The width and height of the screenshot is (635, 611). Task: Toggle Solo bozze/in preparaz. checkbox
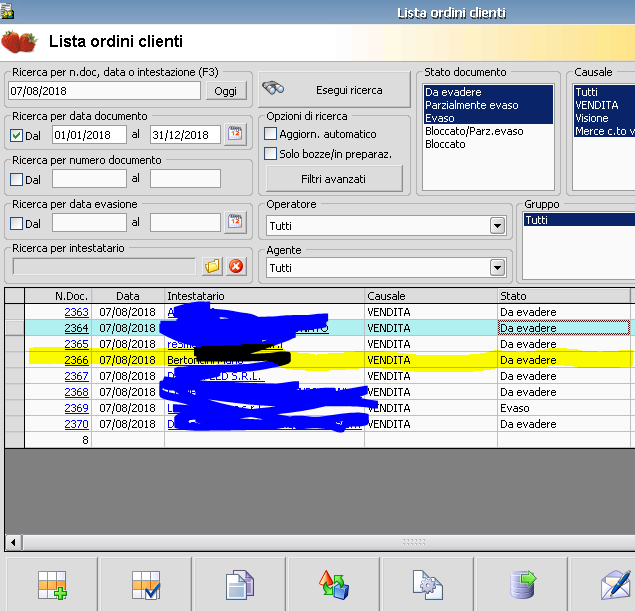pos(271,153)
